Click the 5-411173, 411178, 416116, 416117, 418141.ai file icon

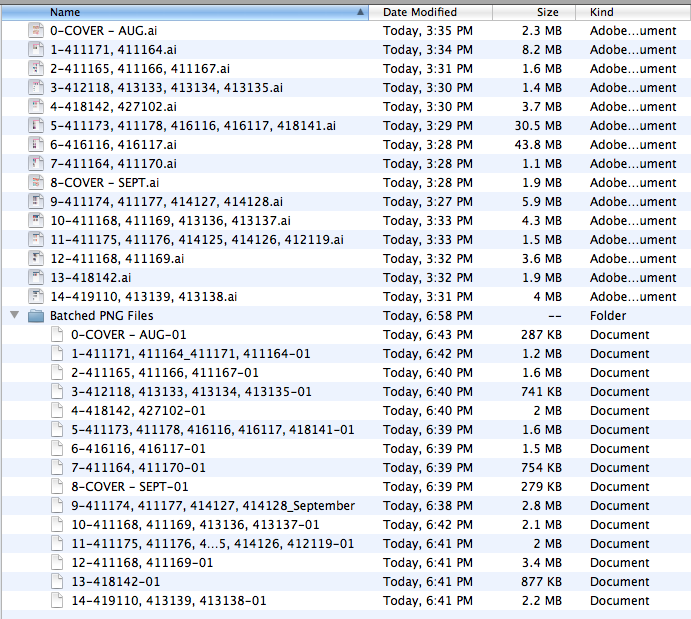click(36, 126)
